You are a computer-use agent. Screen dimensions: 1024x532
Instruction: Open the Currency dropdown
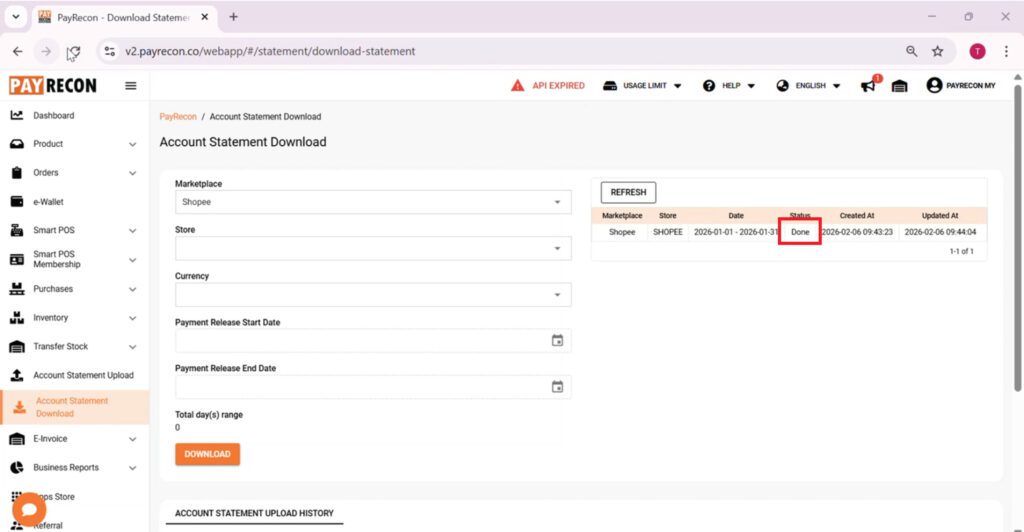[x=373, y=294]
